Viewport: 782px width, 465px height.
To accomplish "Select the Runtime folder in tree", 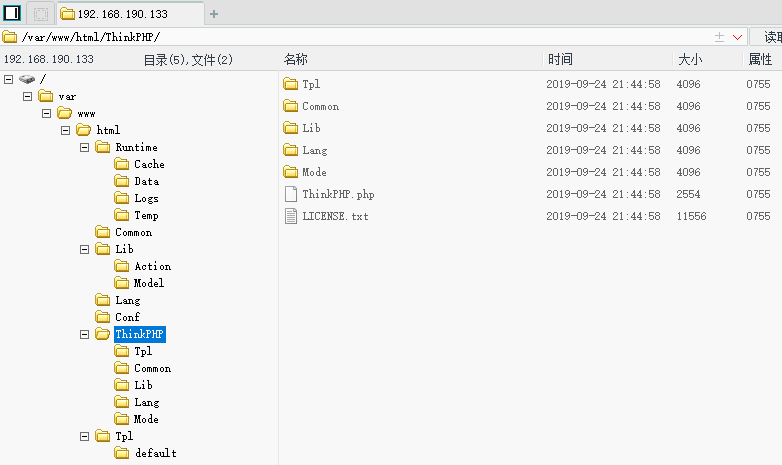I will [x=136, y=147].
